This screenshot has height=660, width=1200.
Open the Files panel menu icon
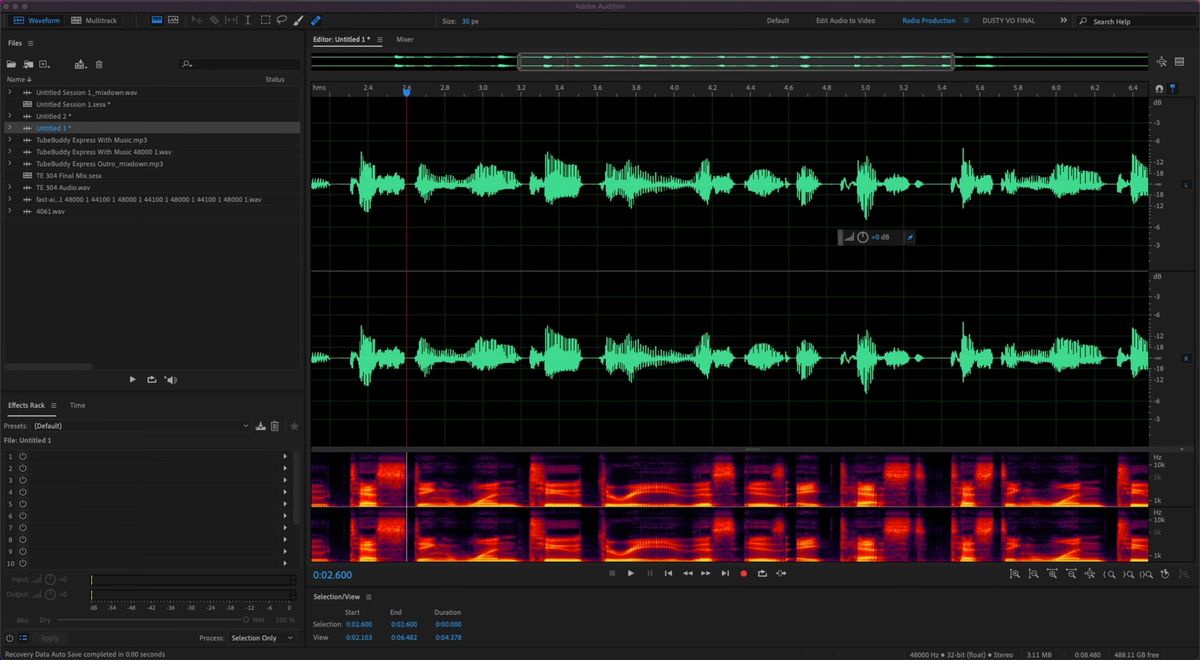31,43
